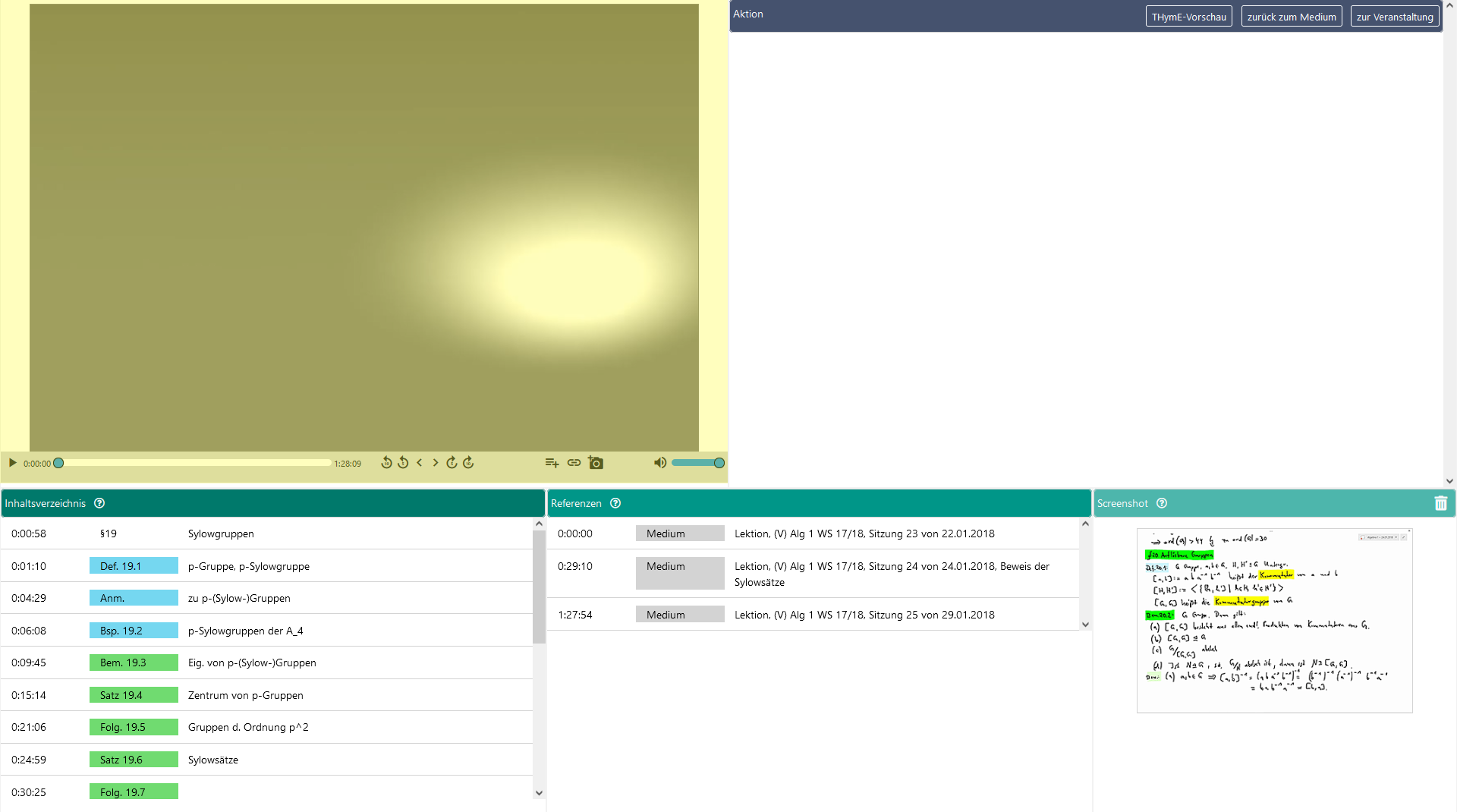Screen dimensions: 1457x812
Task: Delete the screenshot with trash icon
Action: (1441, 503)
